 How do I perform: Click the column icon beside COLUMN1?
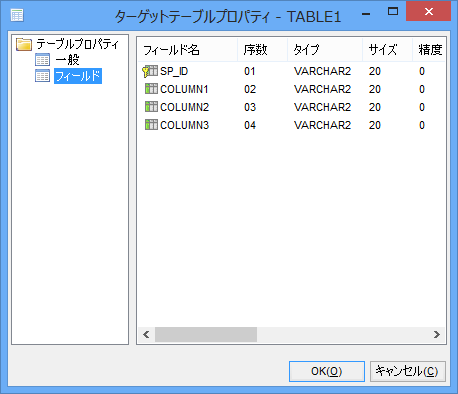151,89
